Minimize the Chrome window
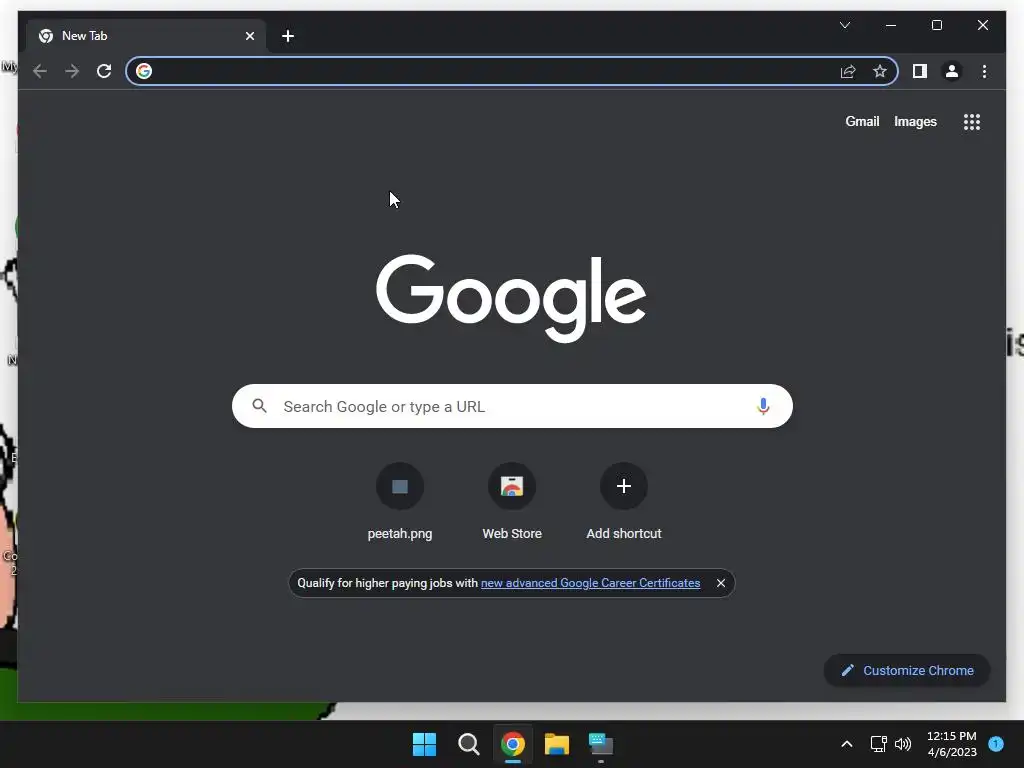 [x=891, y=25]
